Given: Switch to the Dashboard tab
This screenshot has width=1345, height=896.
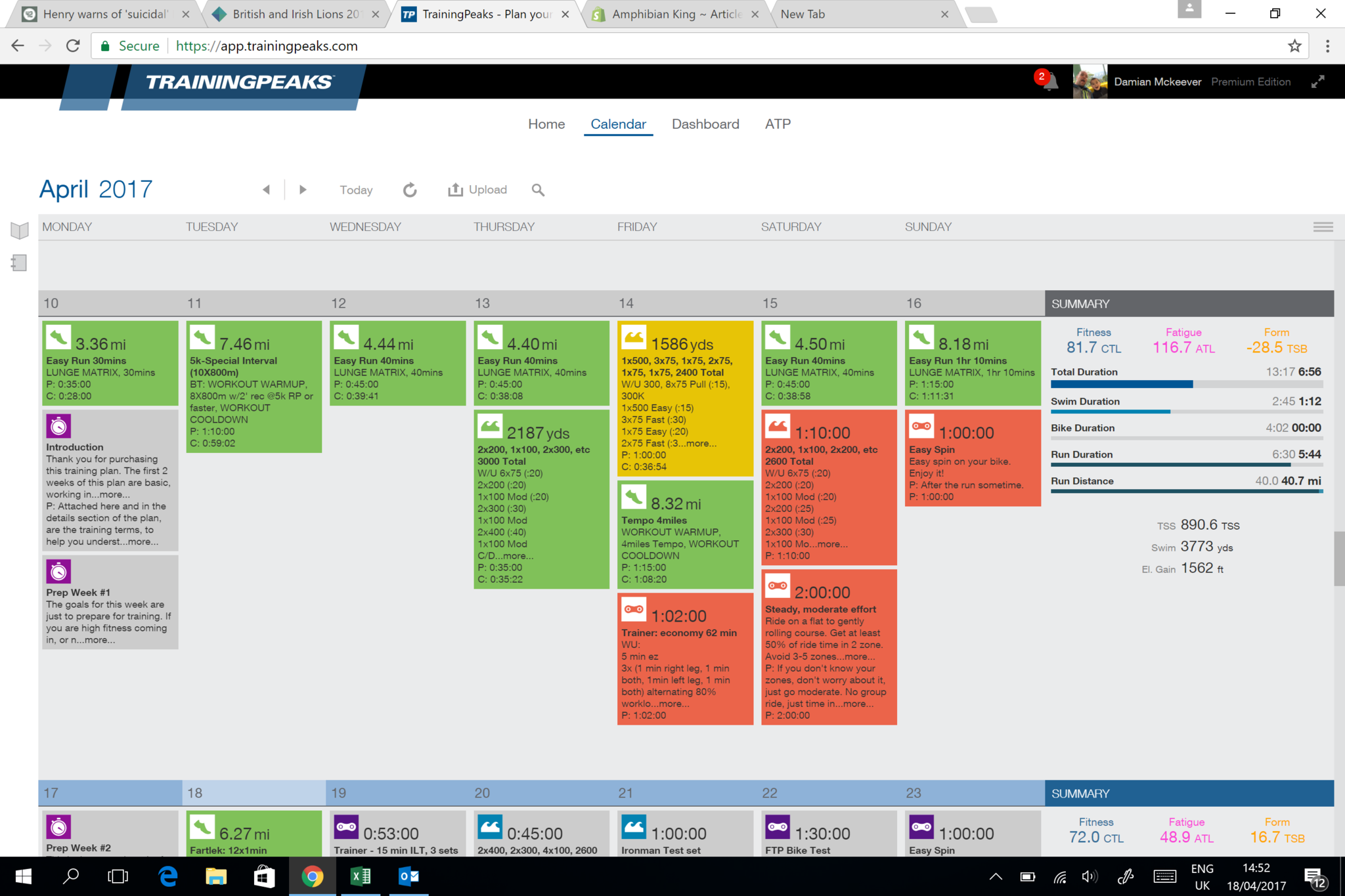Looking at the screenshot, I should pyautogui.click(x=705, y=124).
